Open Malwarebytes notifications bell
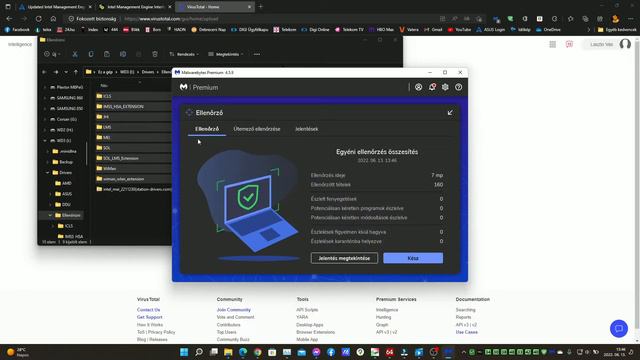 [x=432, y=87]
